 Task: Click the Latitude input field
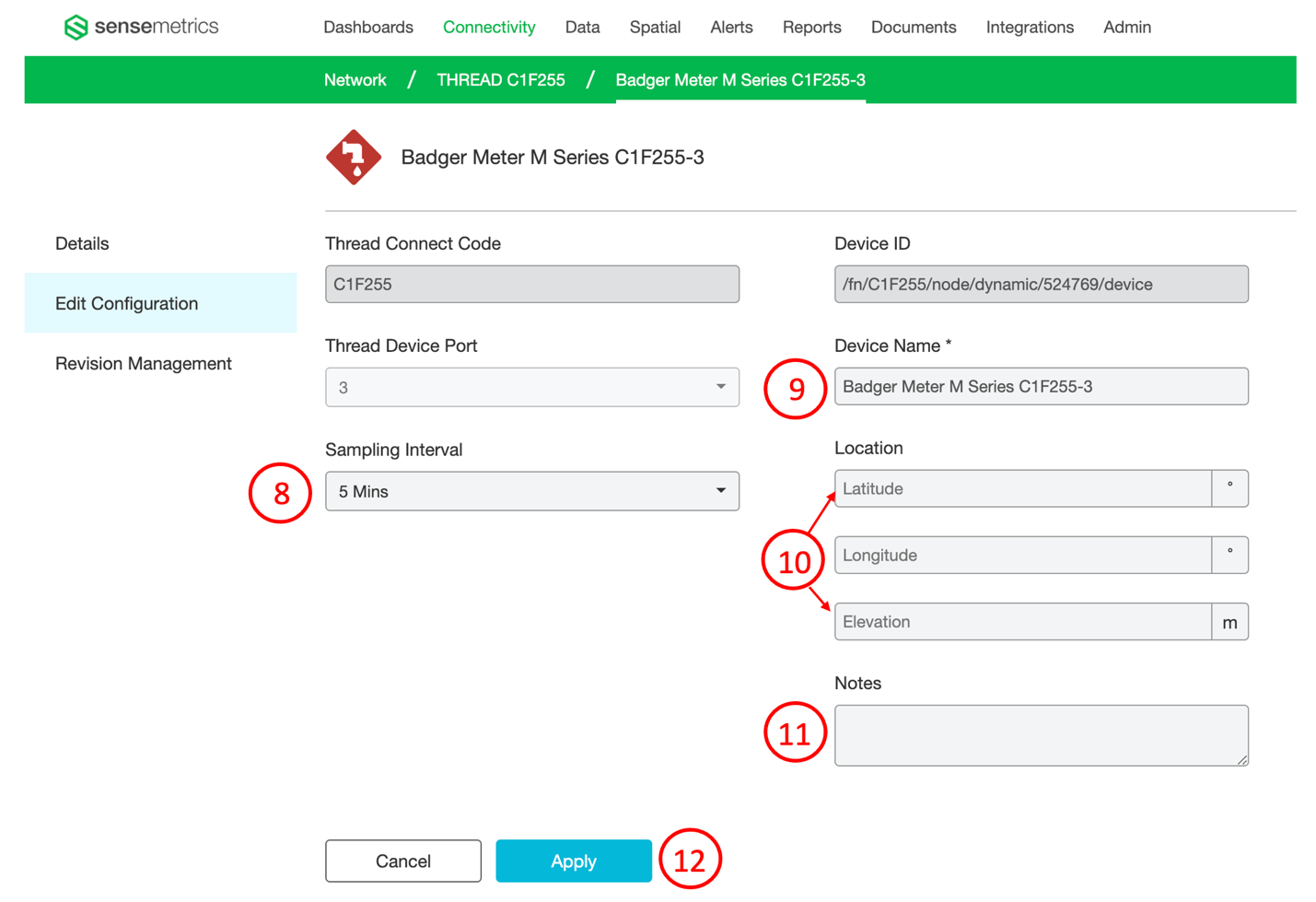click(x=1023, y=488)
